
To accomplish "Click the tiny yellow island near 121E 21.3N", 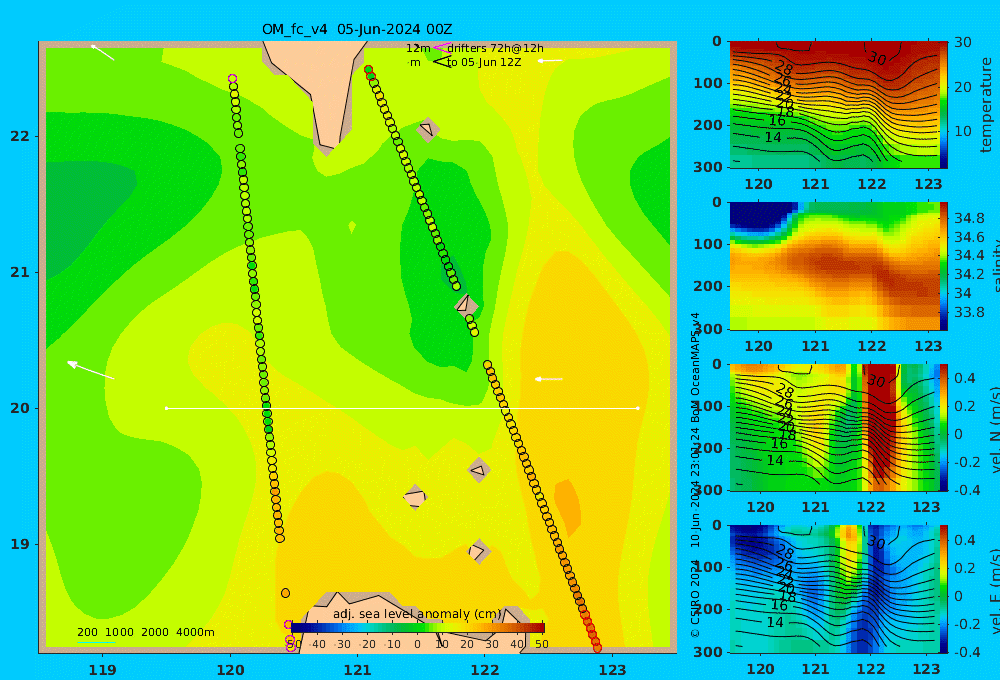I will (x=352, y=227).
